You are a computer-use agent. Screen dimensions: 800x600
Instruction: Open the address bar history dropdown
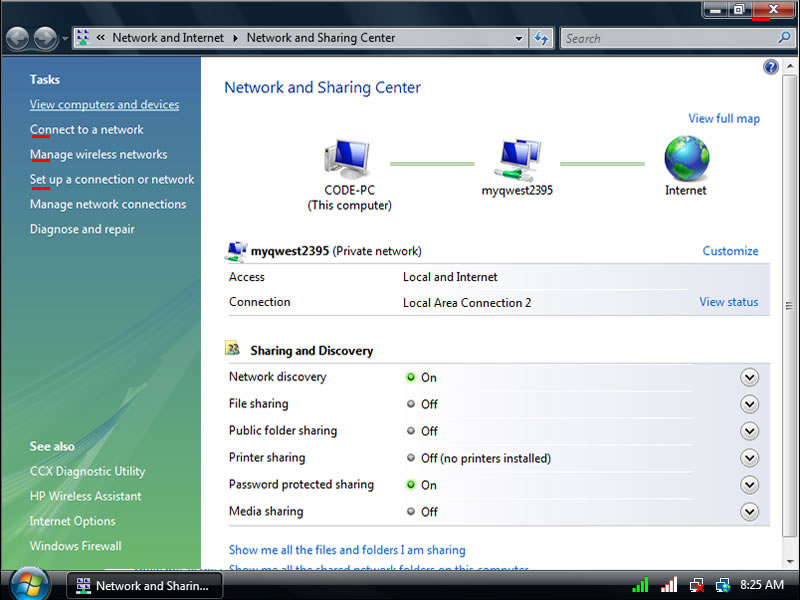518,38
